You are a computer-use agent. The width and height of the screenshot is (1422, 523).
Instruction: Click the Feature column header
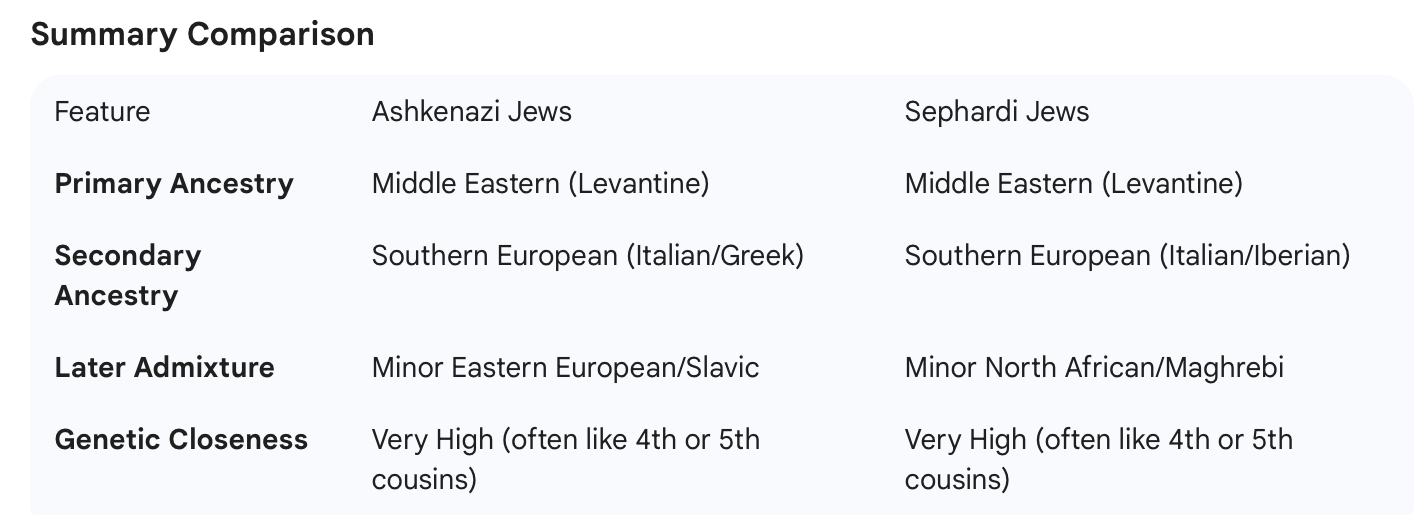[x=102, y=111]
